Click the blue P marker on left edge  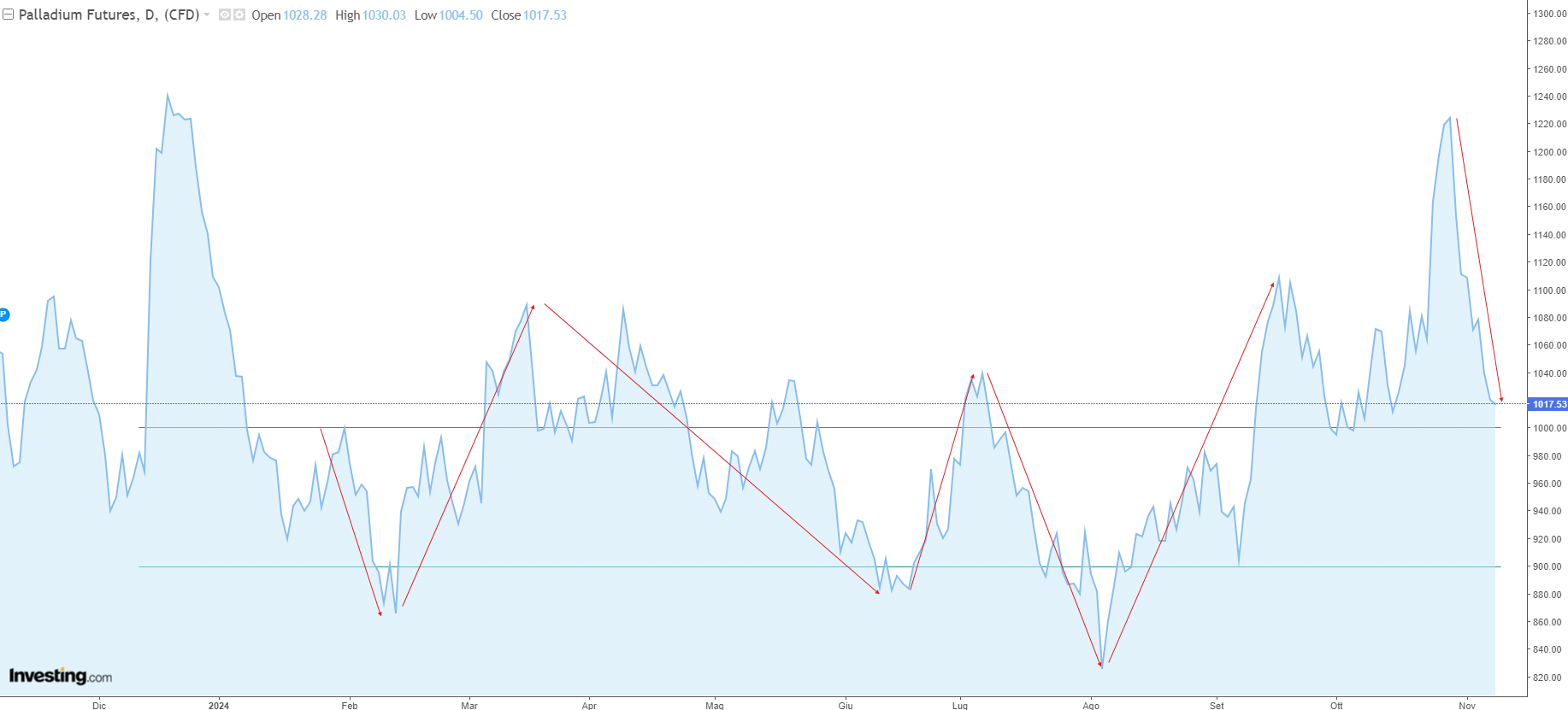tap(3, 315)
